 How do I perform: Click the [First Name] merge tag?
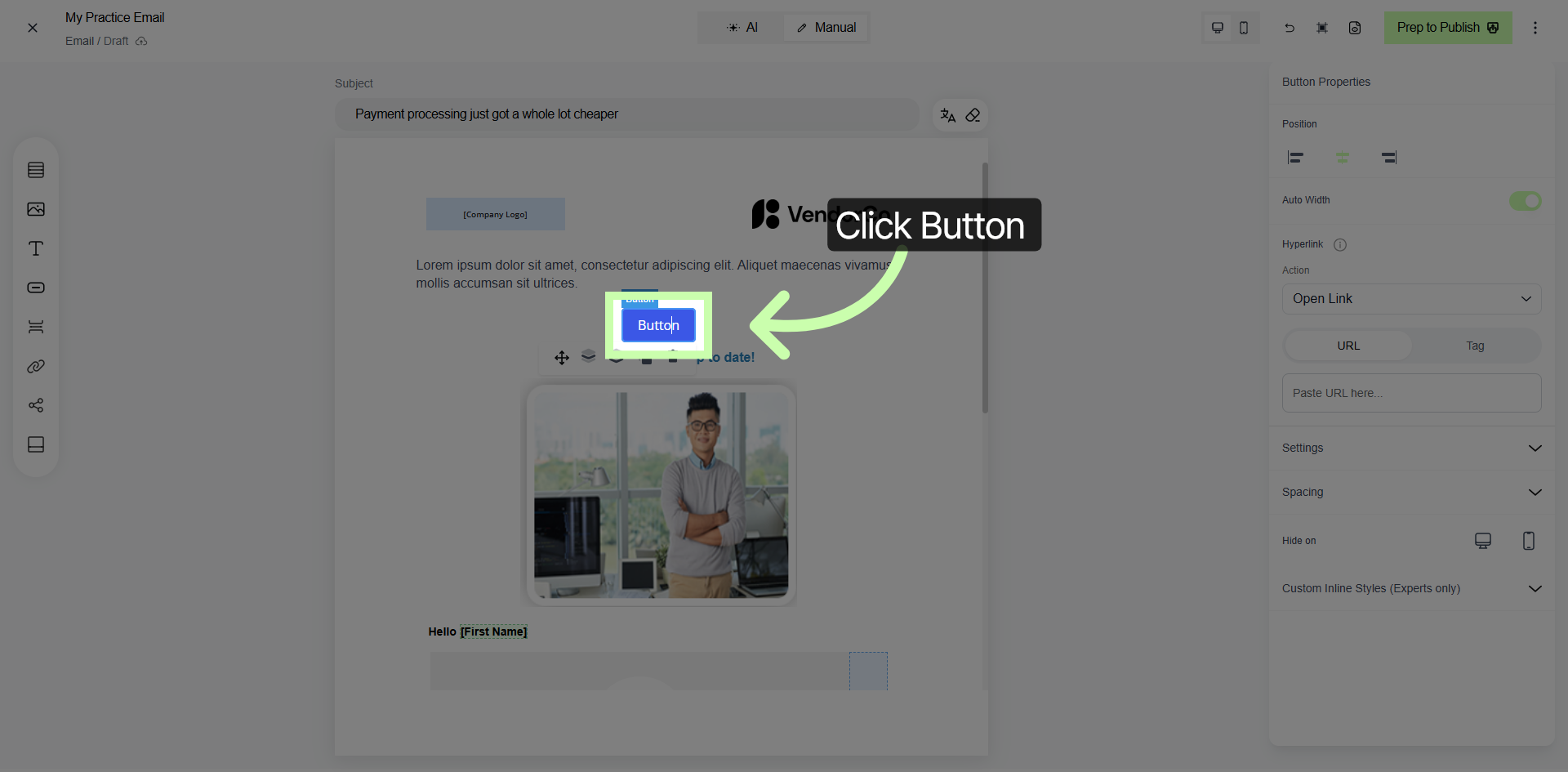(x=493, y=631)
